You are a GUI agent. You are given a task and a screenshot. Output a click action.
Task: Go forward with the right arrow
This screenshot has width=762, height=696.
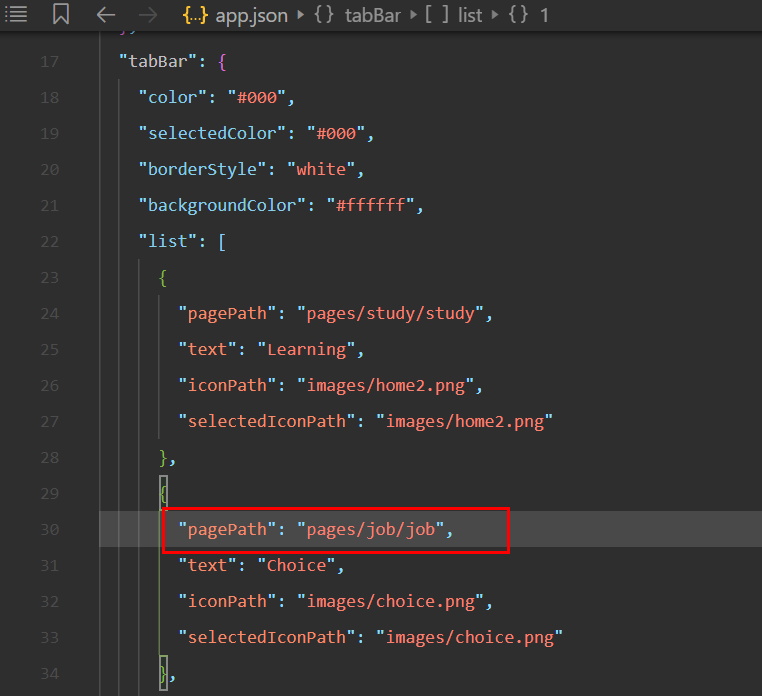point(148,15)
